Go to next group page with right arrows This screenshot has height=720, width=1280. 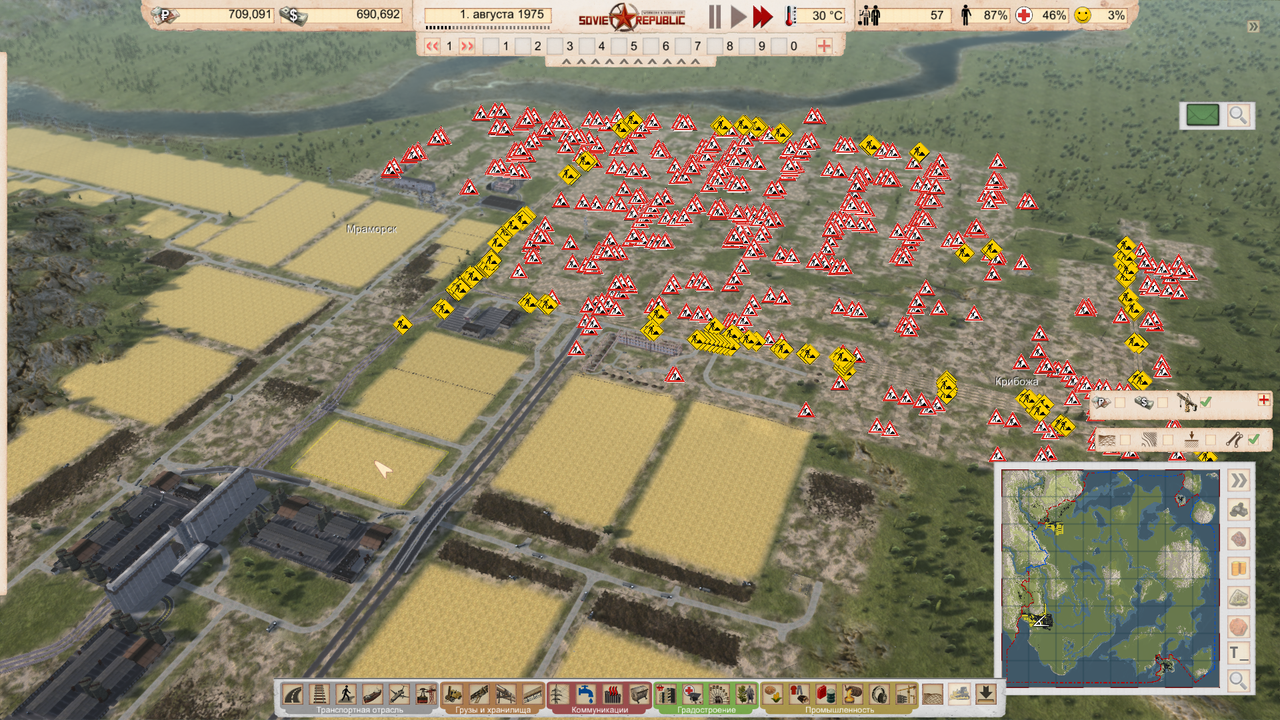click(466, 46)
